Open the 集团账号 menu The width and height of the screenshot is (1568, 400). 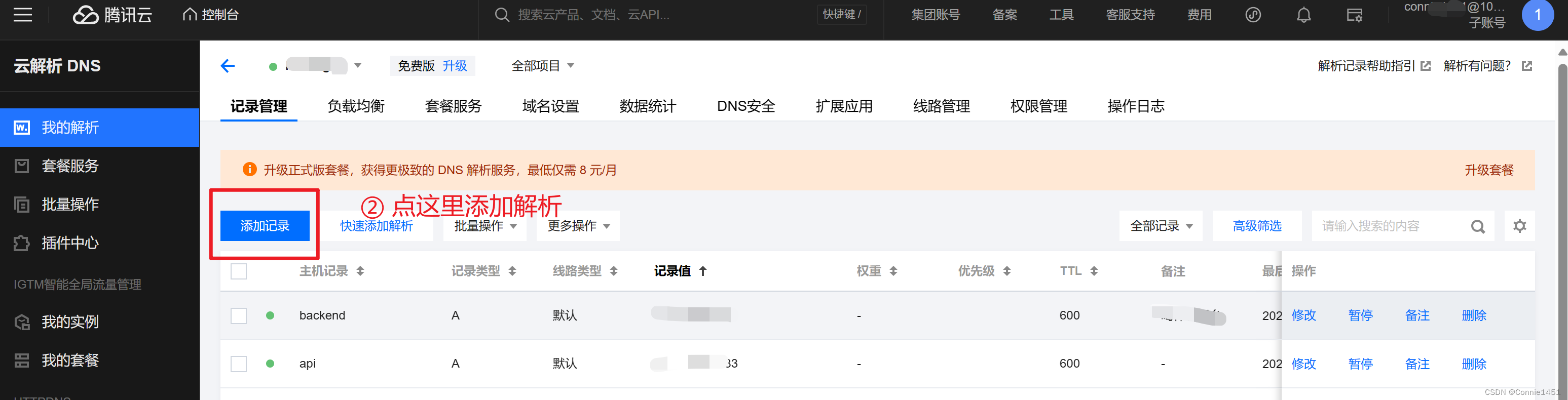pyautogui.click(x=935, y=15)
